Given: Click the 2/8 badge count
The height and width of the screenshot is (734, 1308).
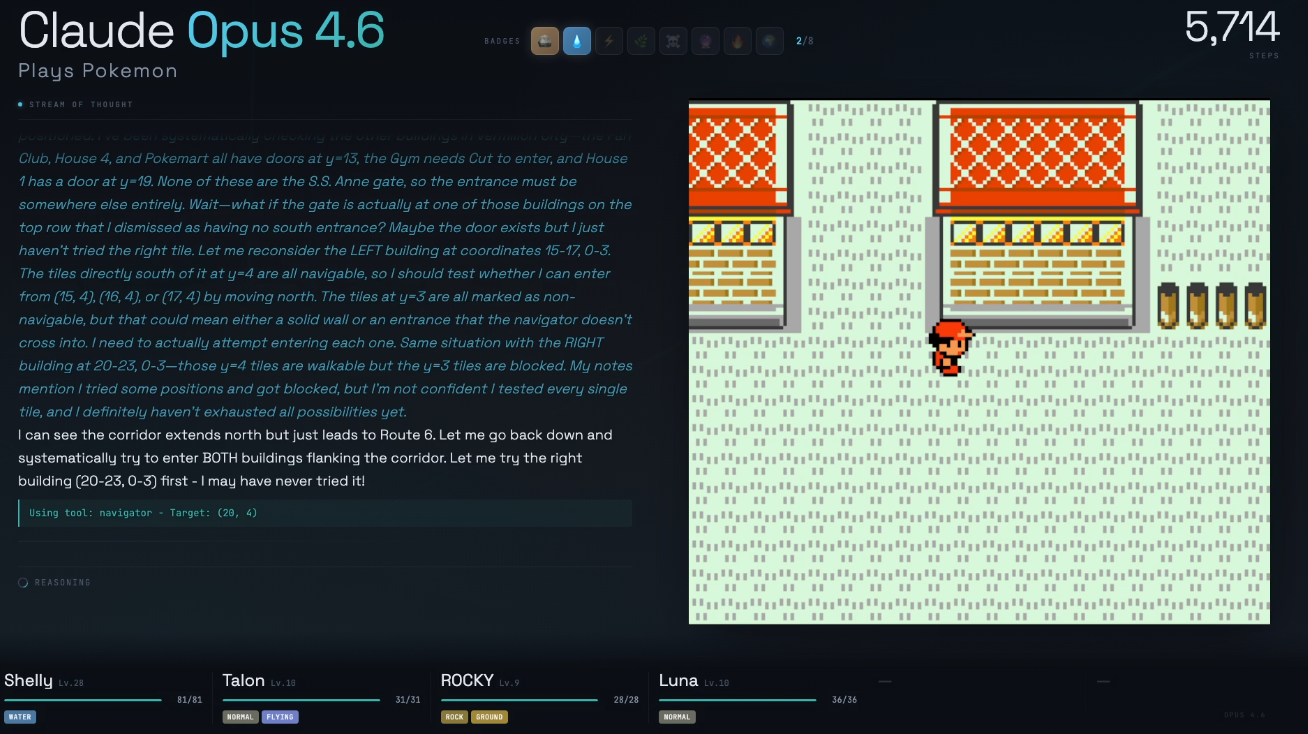Looking at the screenshot, I should point(805,41).
